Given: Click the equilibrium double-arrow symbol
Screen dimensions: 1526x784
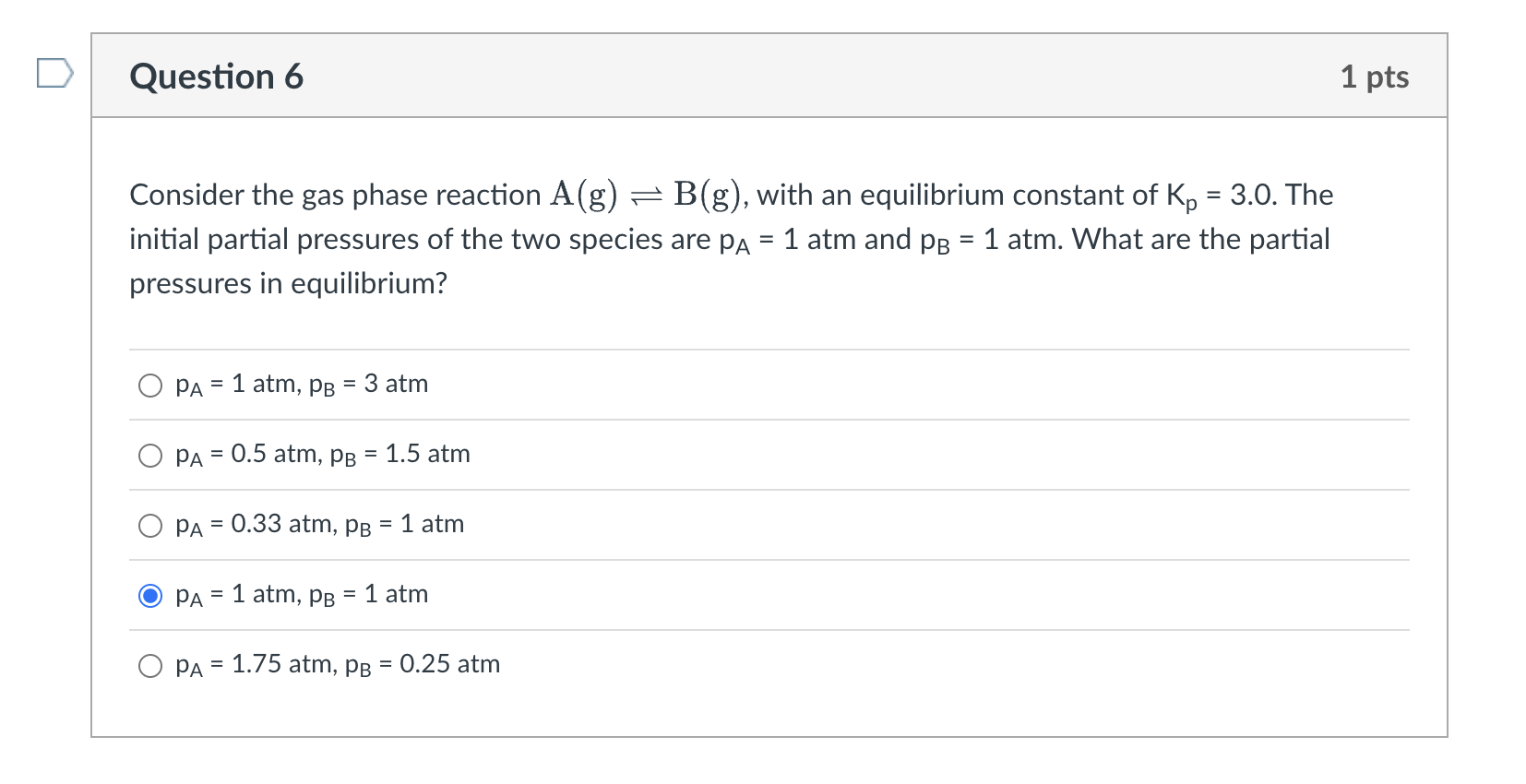Looking at the screenshot, I should coord(645,196).
